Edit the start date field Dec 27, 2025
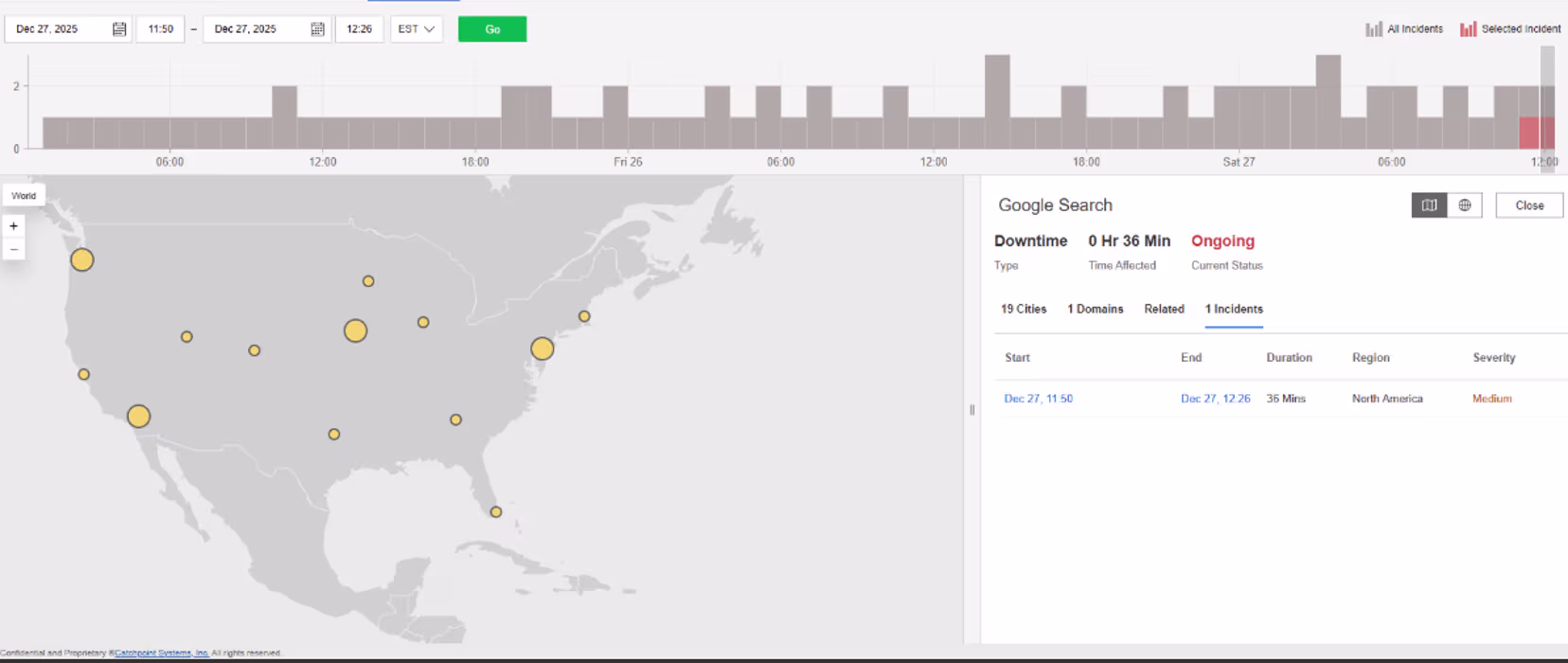Screen dimensions: 1568x663 (x=68, y=29)
